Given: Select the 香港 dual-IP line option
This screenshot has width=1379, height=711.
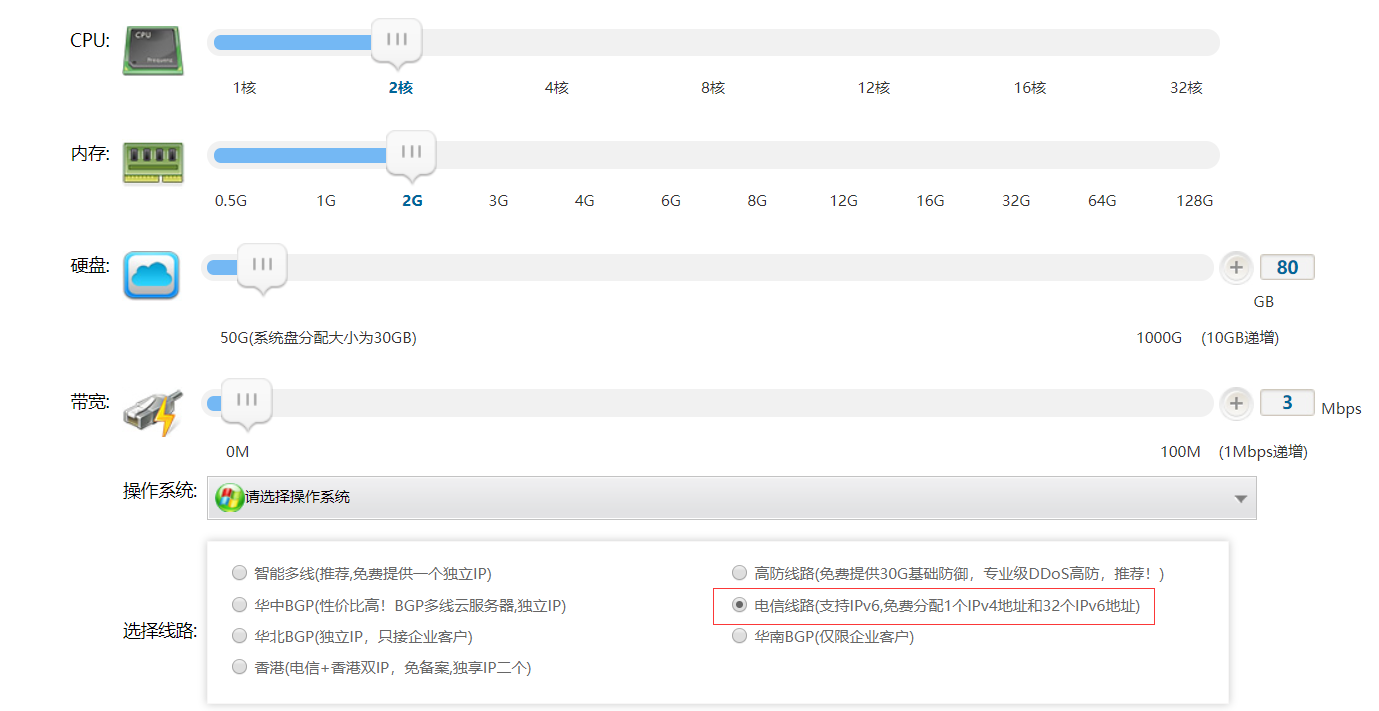Looking at the screenshot, I should coord(239,667).
